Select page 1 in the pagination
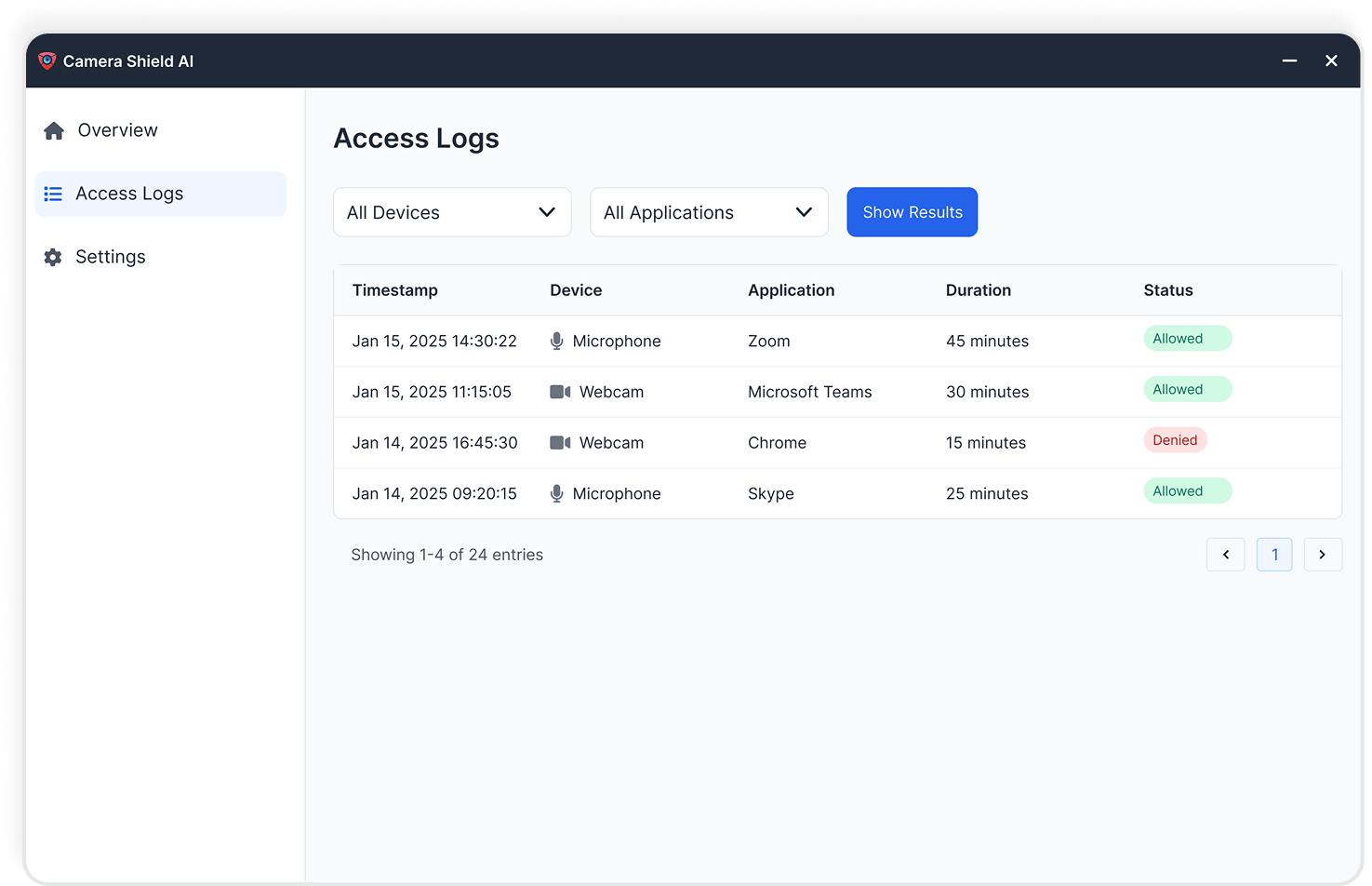Screen dimensions: 1372x886 coord(1274,554)
